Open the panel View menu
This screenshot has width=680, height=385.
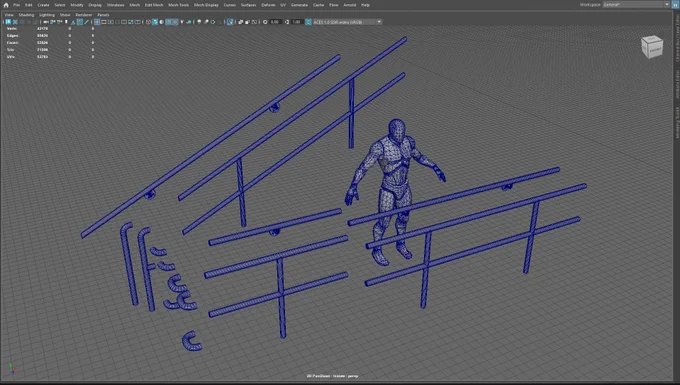(9, 15)
